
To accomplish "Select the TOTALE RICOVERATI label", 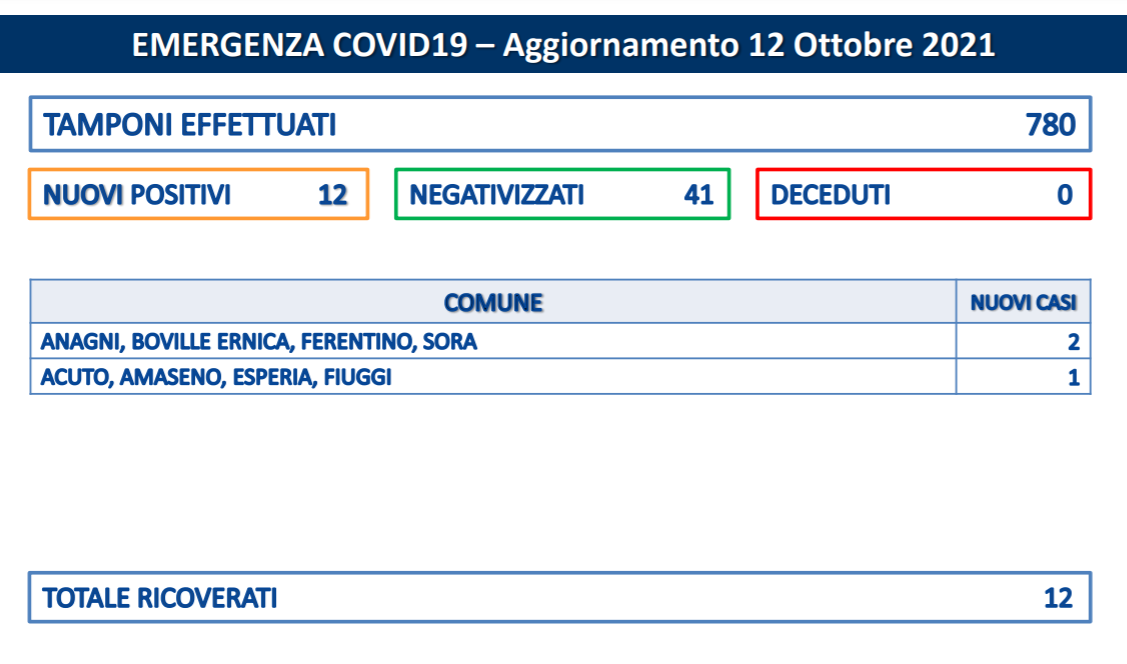I will tap(160, 598).
